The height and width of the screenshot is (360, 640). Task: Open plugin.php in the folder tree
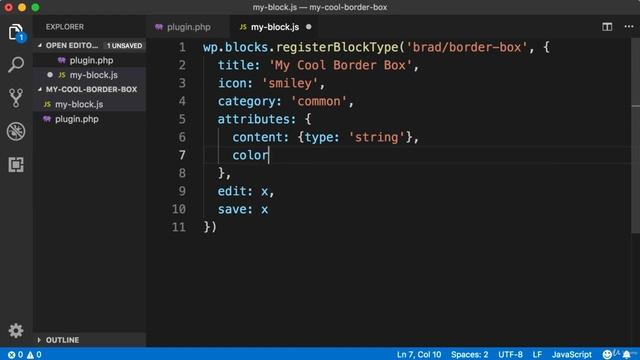(x=89, y=119)
